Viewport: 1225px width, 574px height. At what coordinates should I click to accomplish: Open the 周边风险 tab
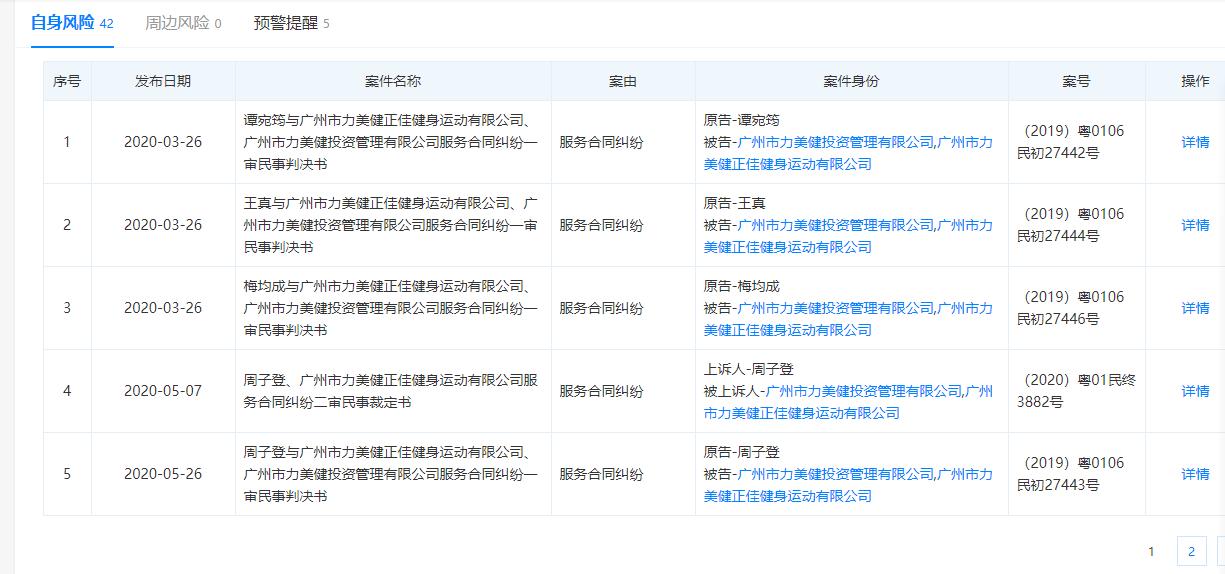point(183,22)
